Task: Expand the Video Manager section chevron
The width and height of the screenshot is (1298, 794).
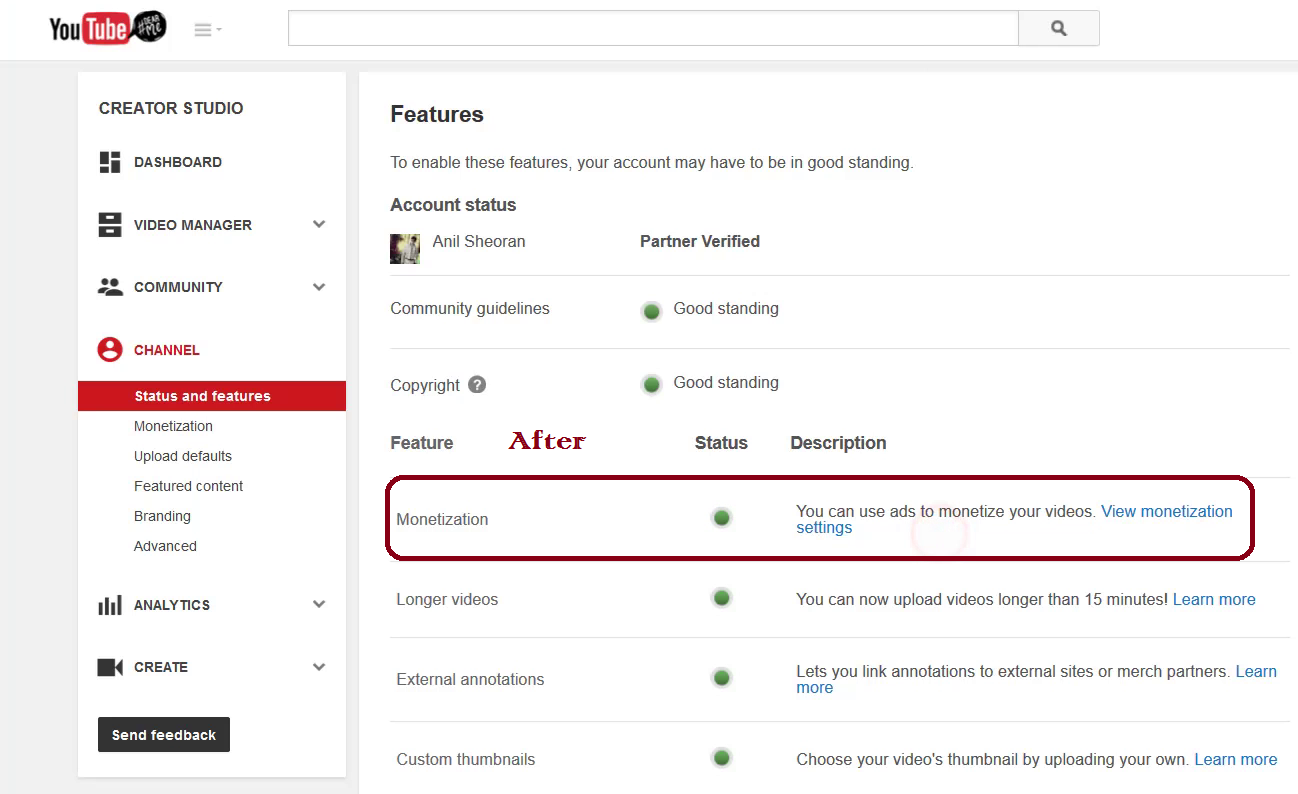Action: pyautogui.click(x=319, y=225)
